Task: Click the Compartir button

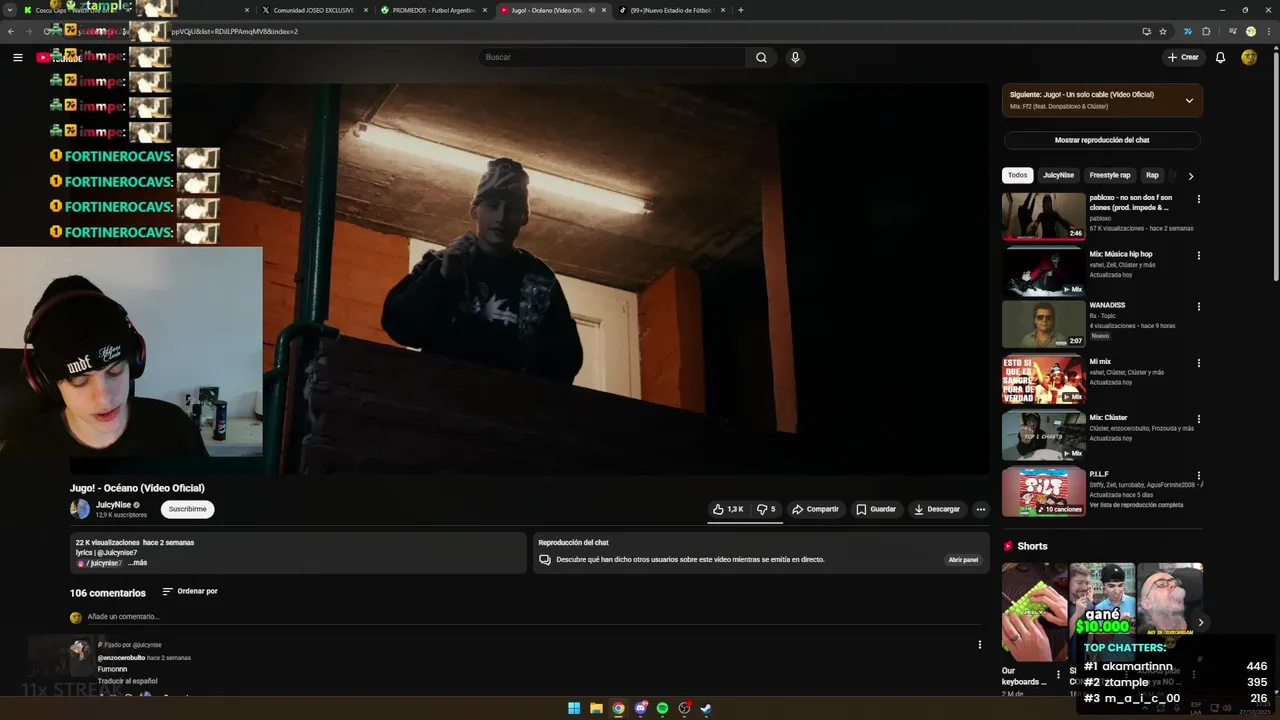Action: tap(815, 509)
